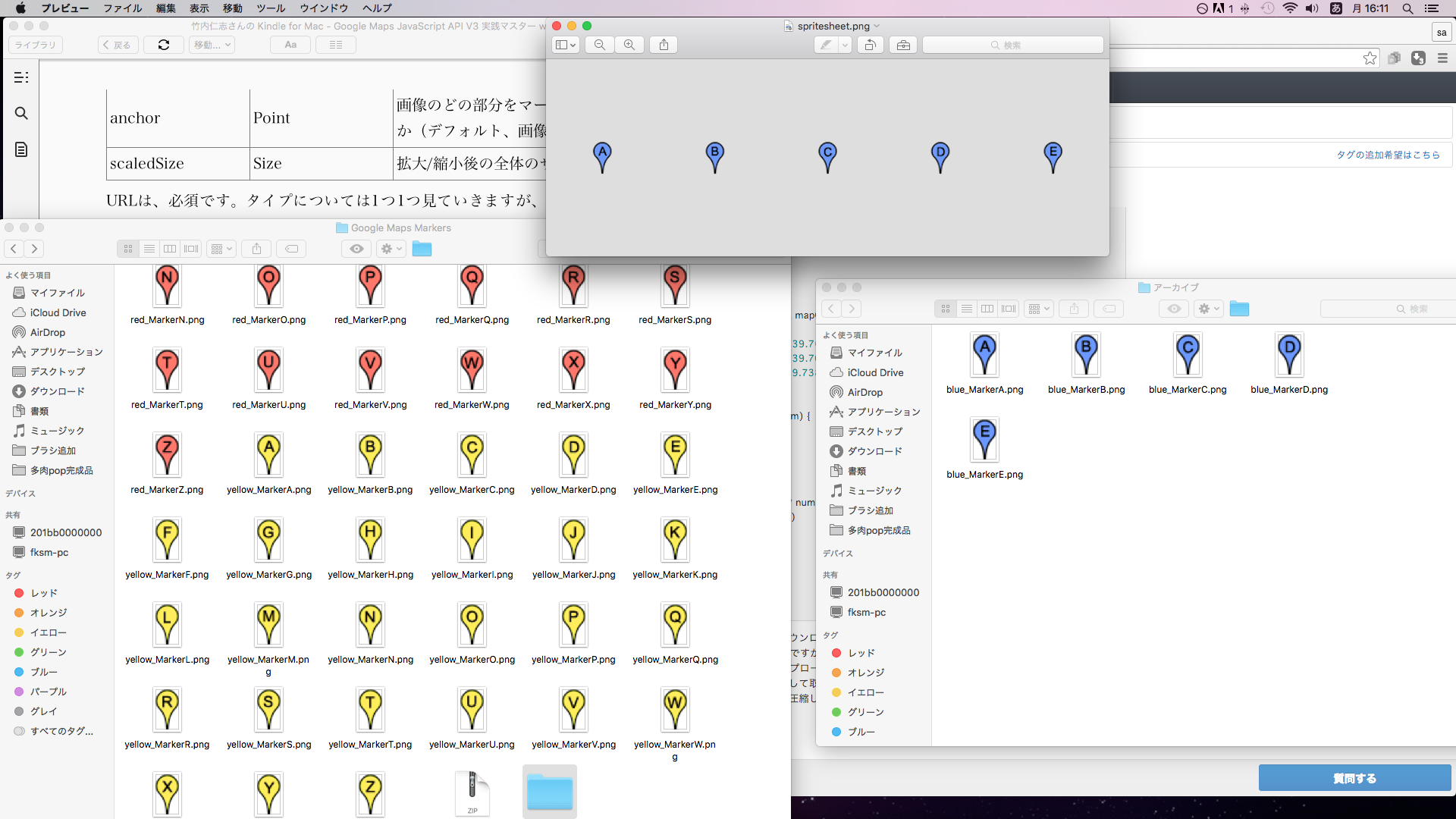Click the 質問する button
1456x819 pixels.
(x=1354, y=778)
